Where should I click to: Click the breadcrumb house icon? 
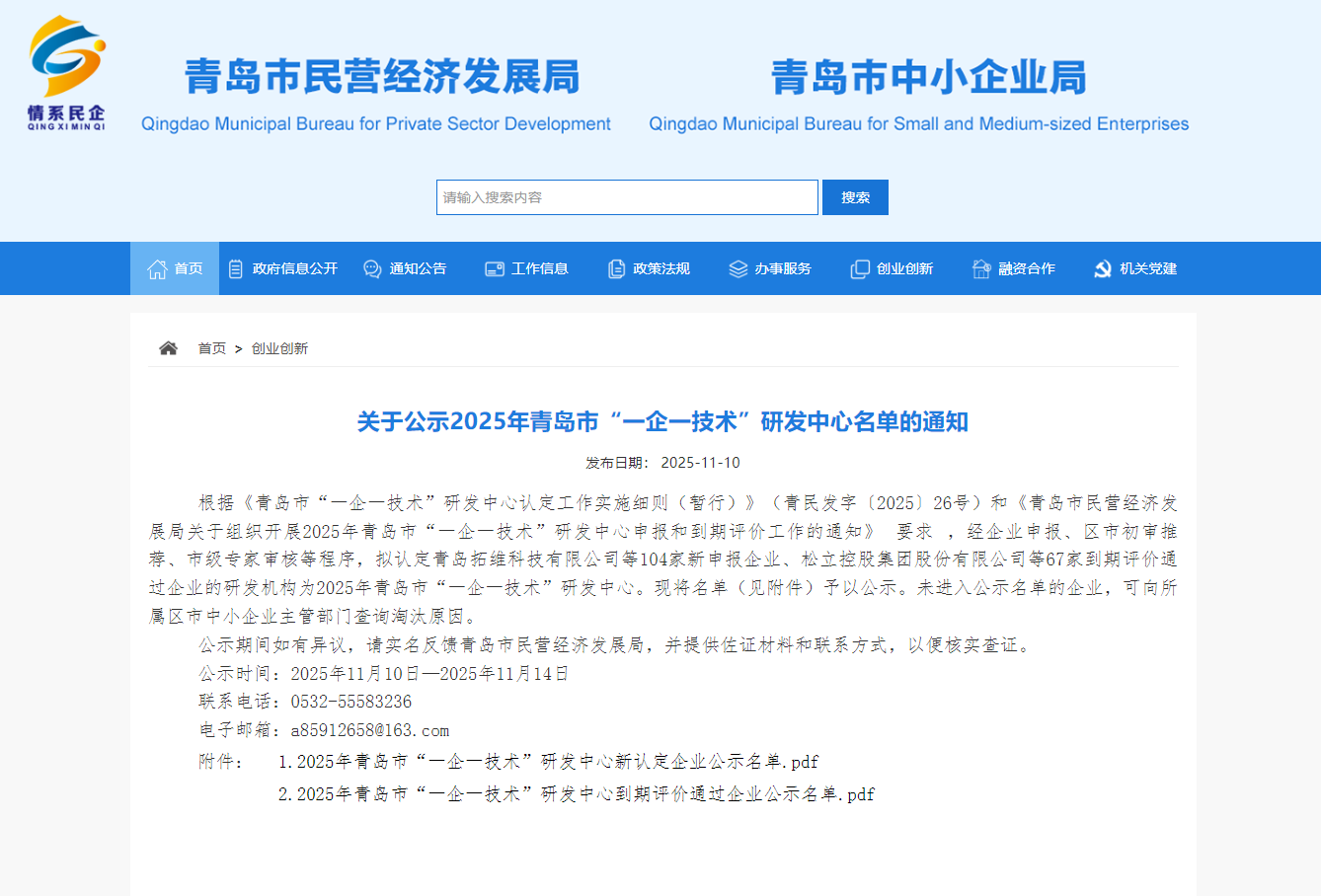point(169,348)
